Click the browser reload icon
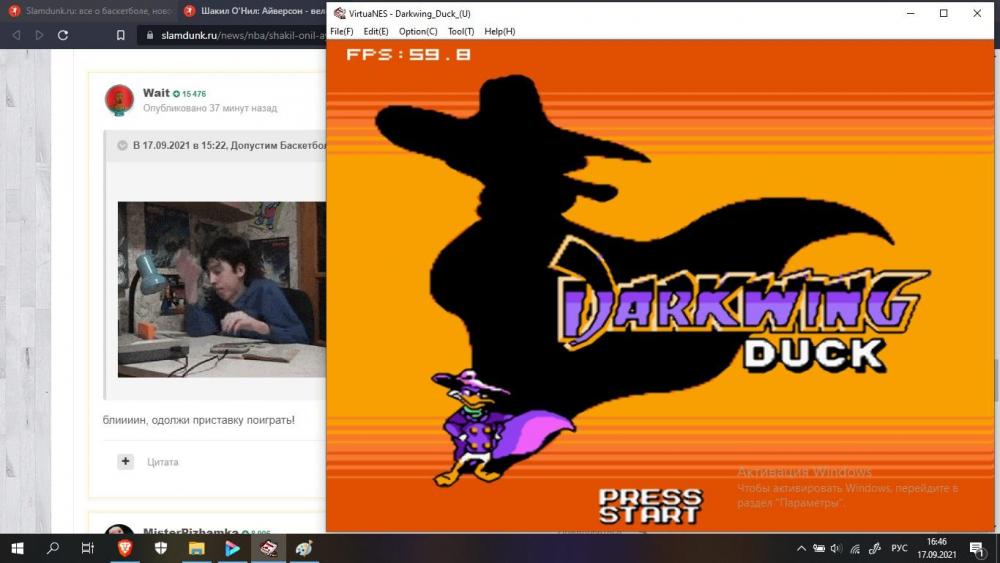Viewport: 1000px width, 563px height. (x=63, y=35)
